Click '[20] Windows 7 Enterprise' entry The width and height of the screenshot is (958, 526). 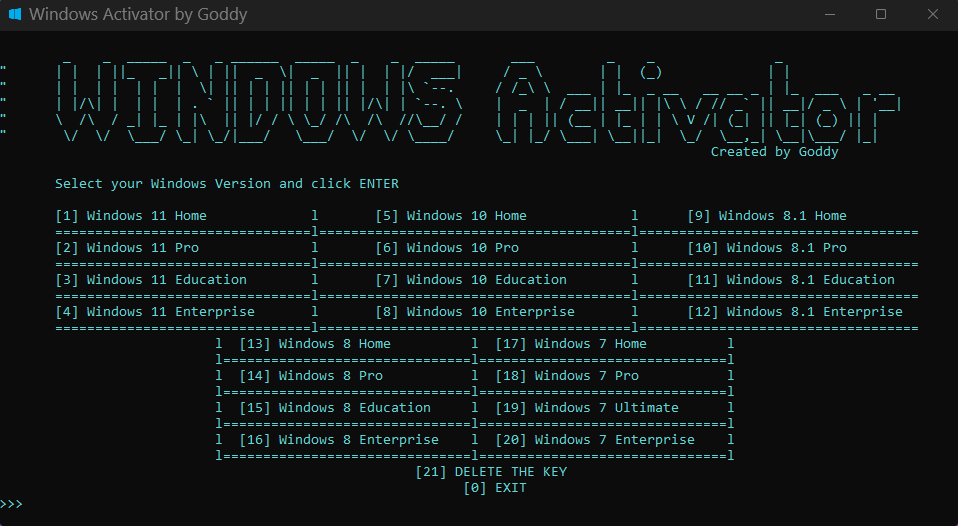click(595, 440)
